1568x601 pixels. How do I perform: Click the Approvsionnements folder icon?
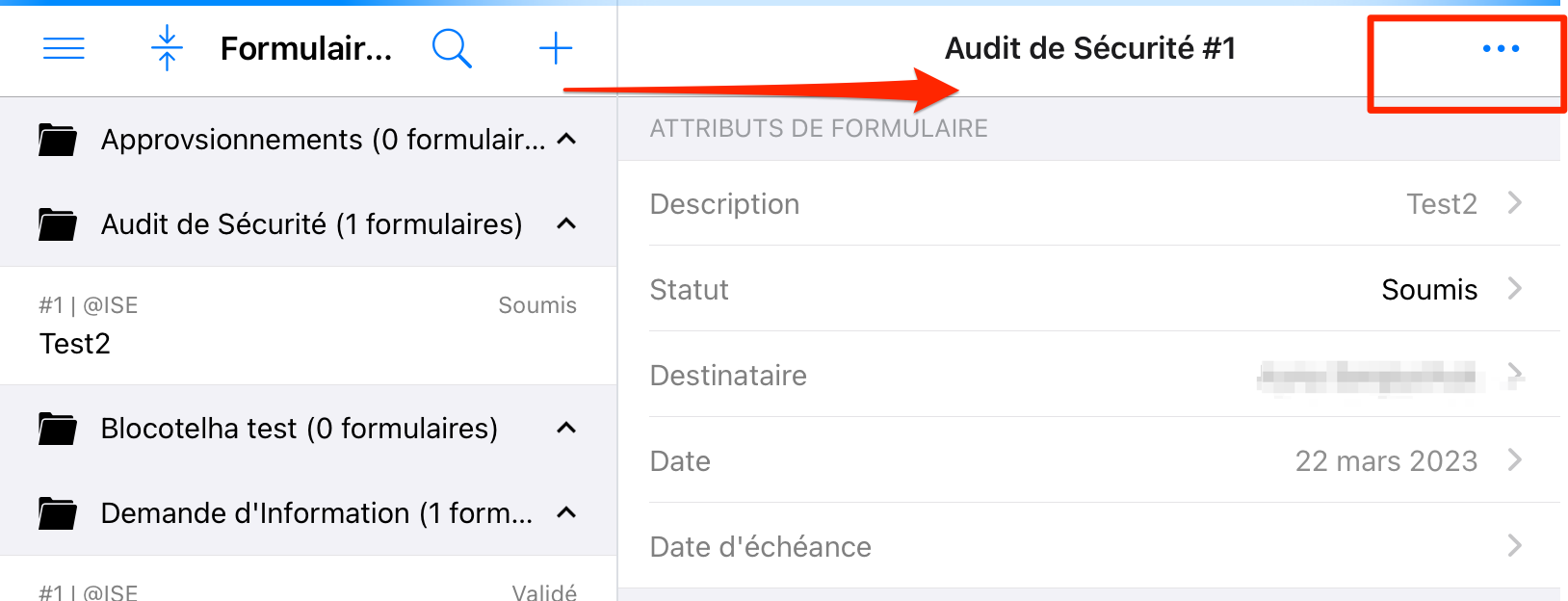click(x=58, y=140)
